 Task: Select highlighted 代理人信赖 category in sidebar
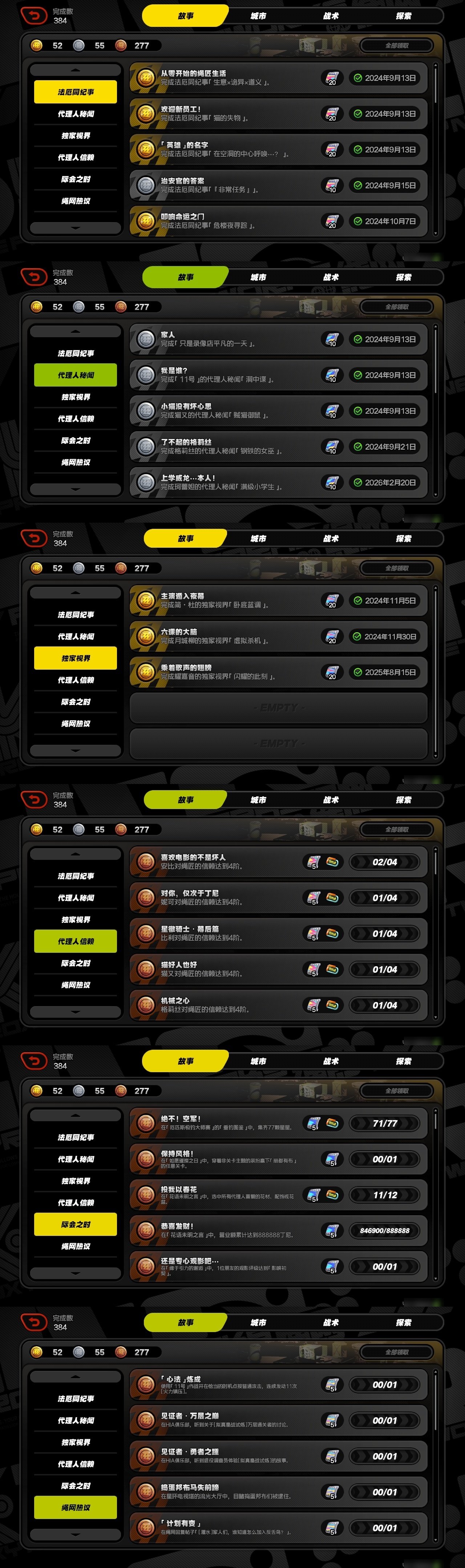(x=76, y=941)
